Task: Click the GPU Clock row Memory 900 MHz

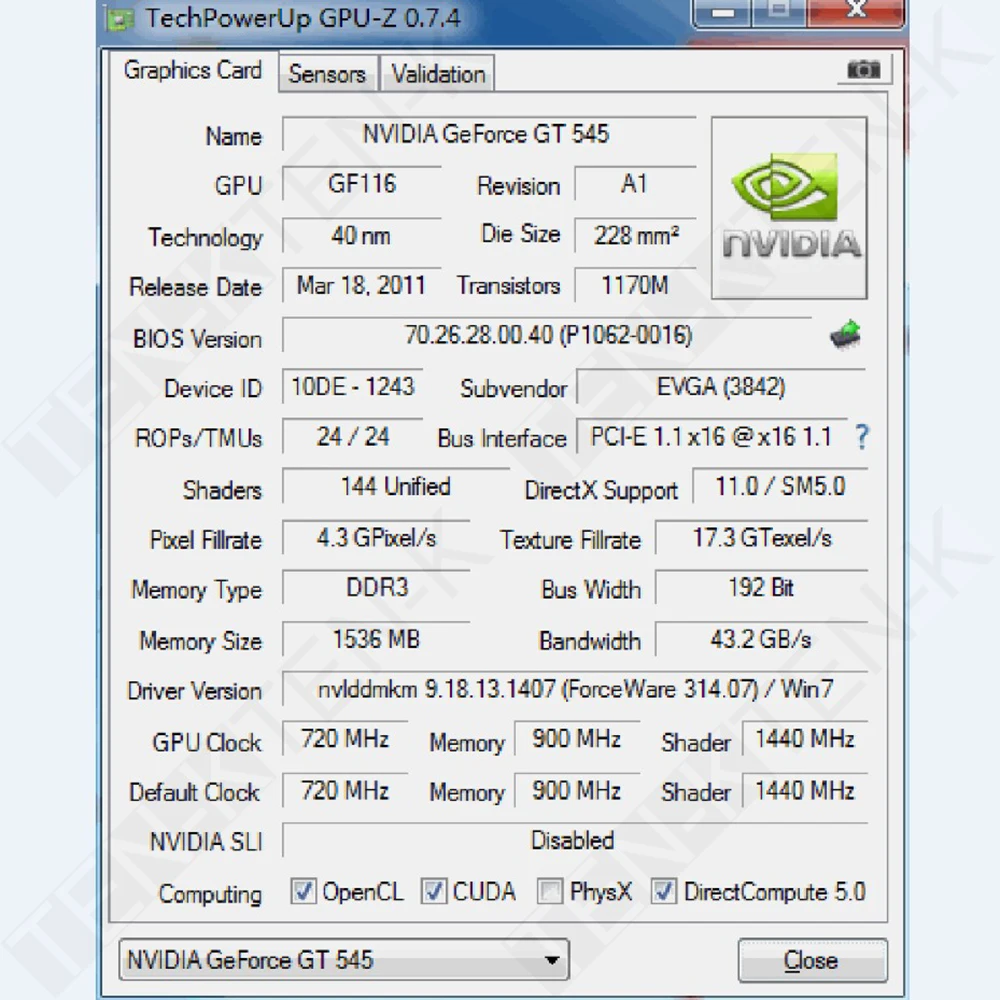Action: coord(577,739)
